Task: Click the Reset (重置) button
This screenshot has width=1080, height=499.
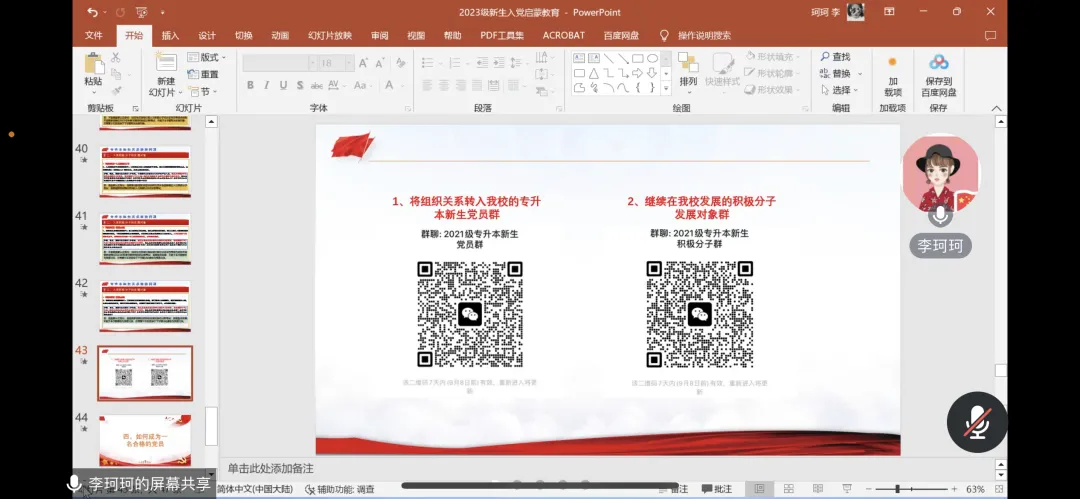Action: point(204,74)
